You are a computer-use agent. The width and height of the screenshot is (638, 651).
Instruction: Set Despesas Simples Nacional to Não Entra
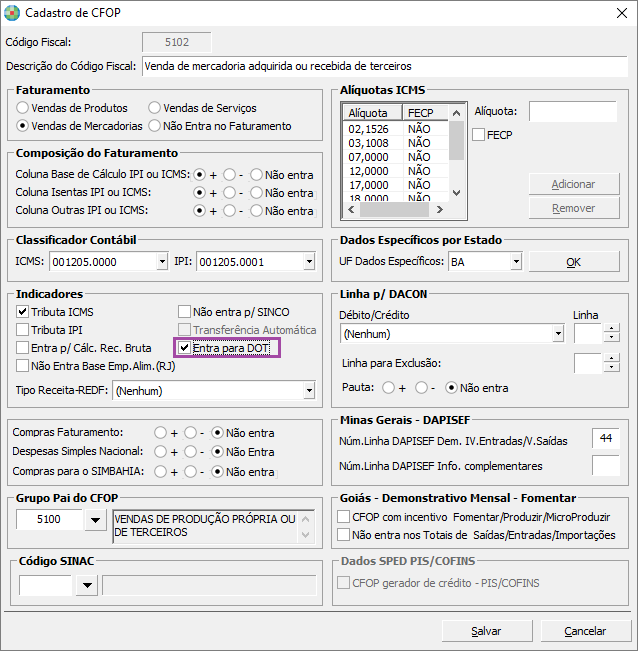pyautogui.click(x=218, y=452)
